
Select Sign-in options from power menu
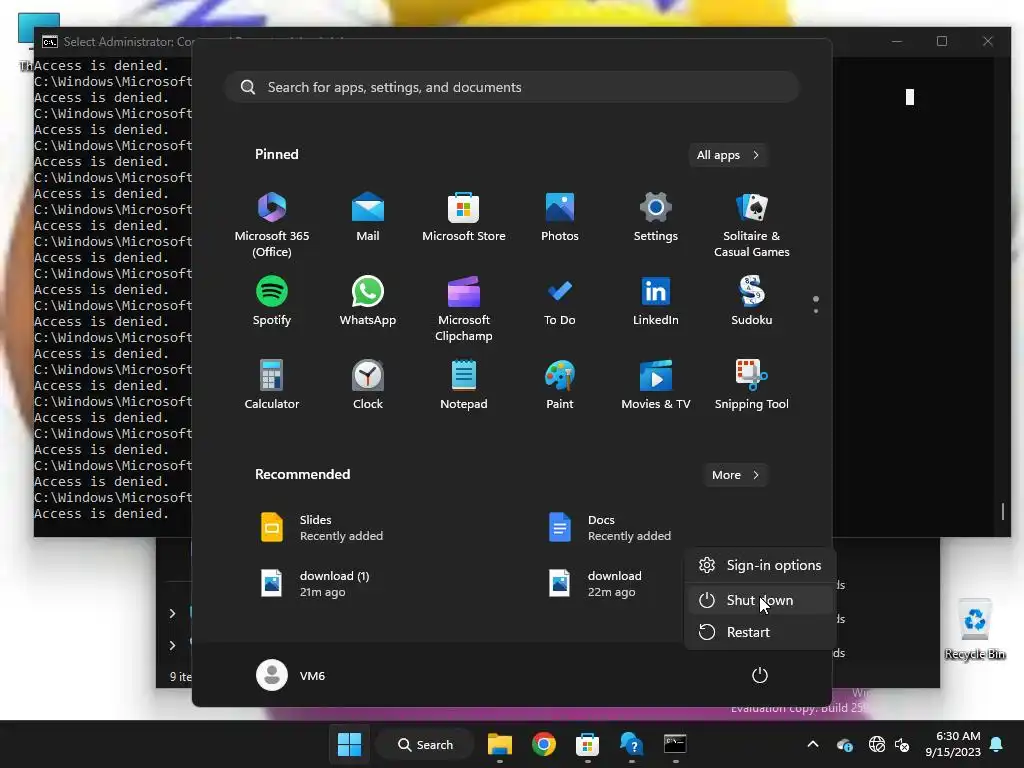click(x=761, y=565)
